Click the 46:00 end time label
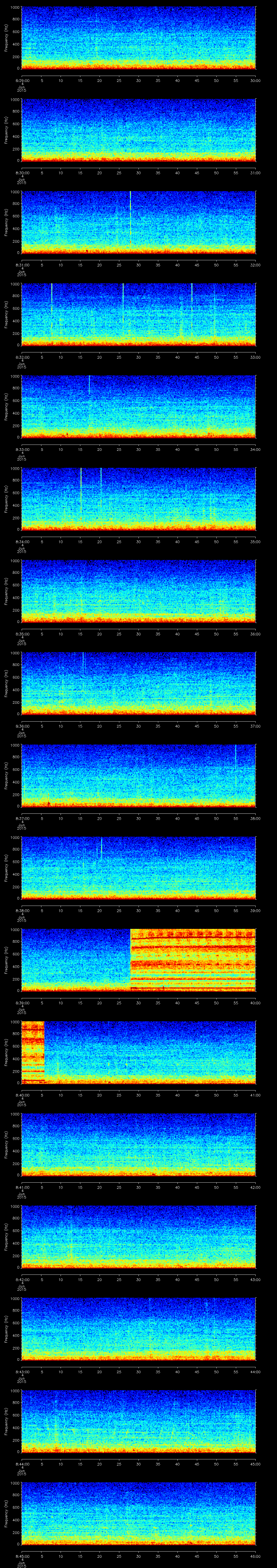 (256, 1556)
